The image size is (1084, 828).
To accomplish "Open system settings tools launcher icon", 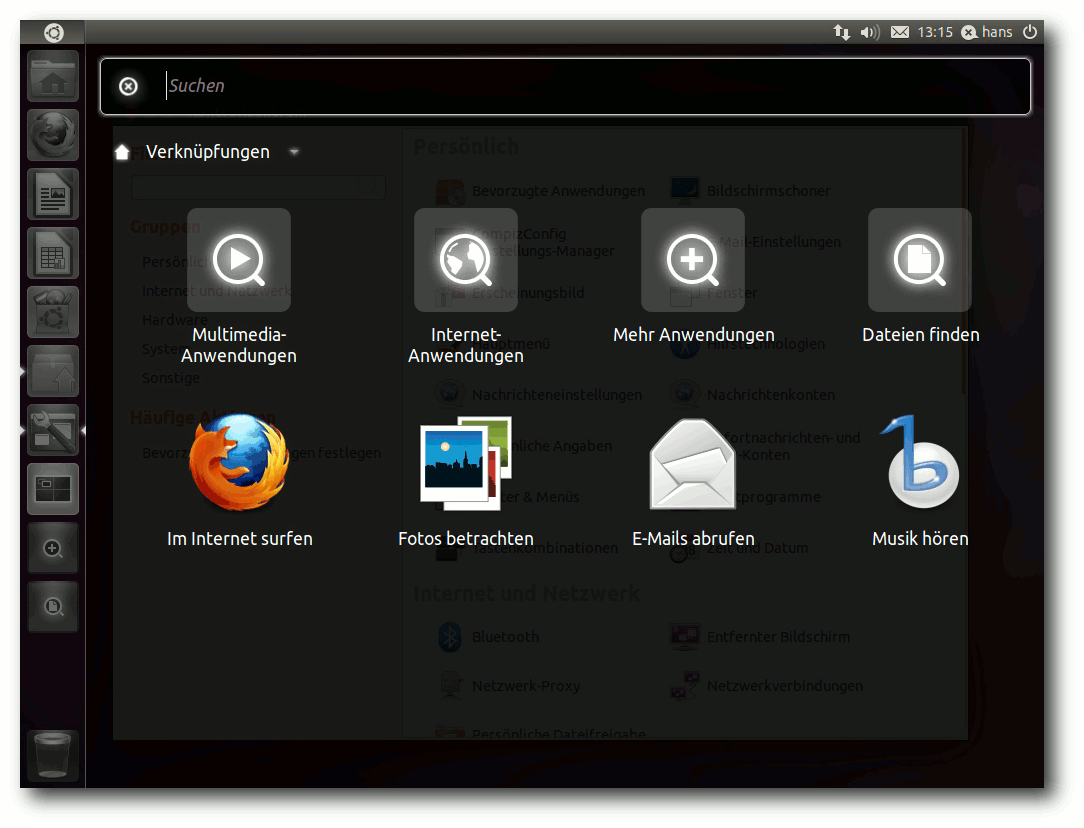I will [53, 430].
